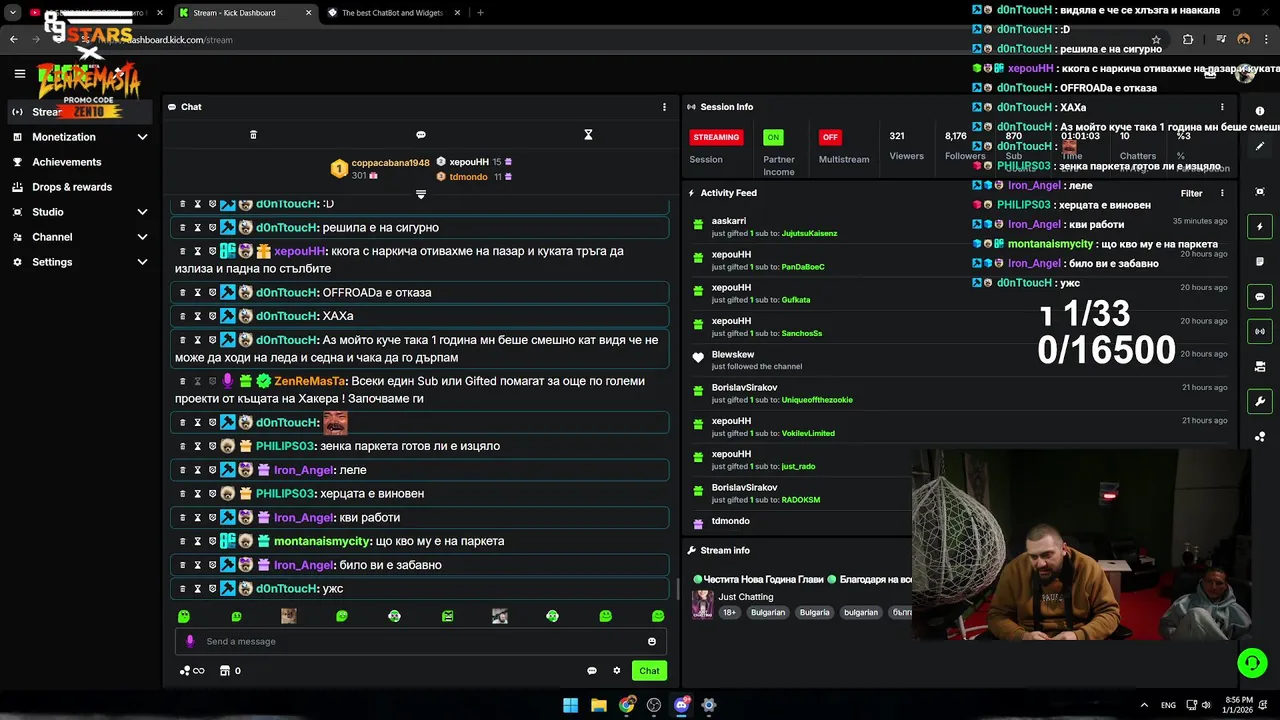Open a new browser tab
The height and width of the screenshot is (720, 1280).
click(x=480, y=13)
